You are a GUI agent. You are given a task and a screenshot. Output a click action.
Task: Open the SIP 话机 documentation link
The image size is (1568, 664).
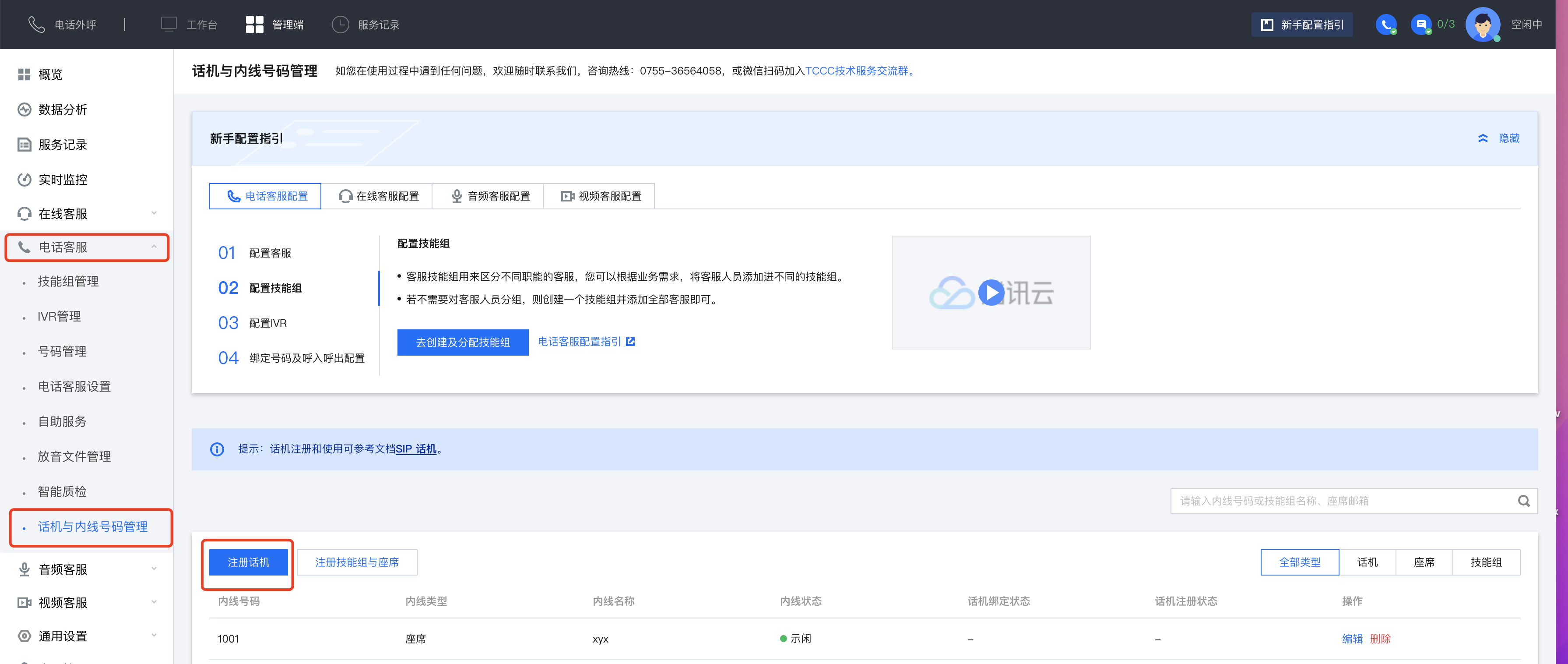[416, 449]
